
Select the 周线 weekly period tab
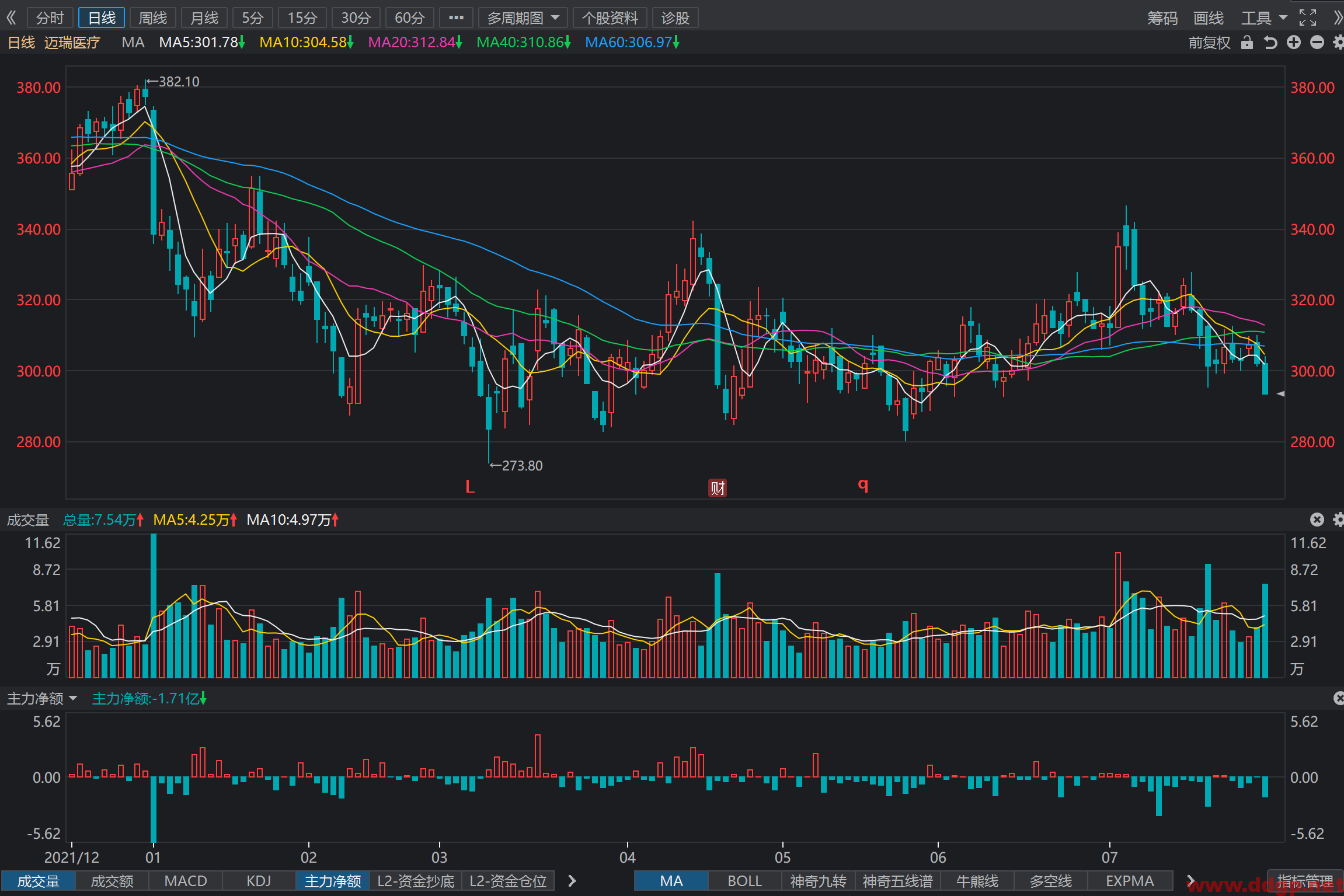click(153, 18)
